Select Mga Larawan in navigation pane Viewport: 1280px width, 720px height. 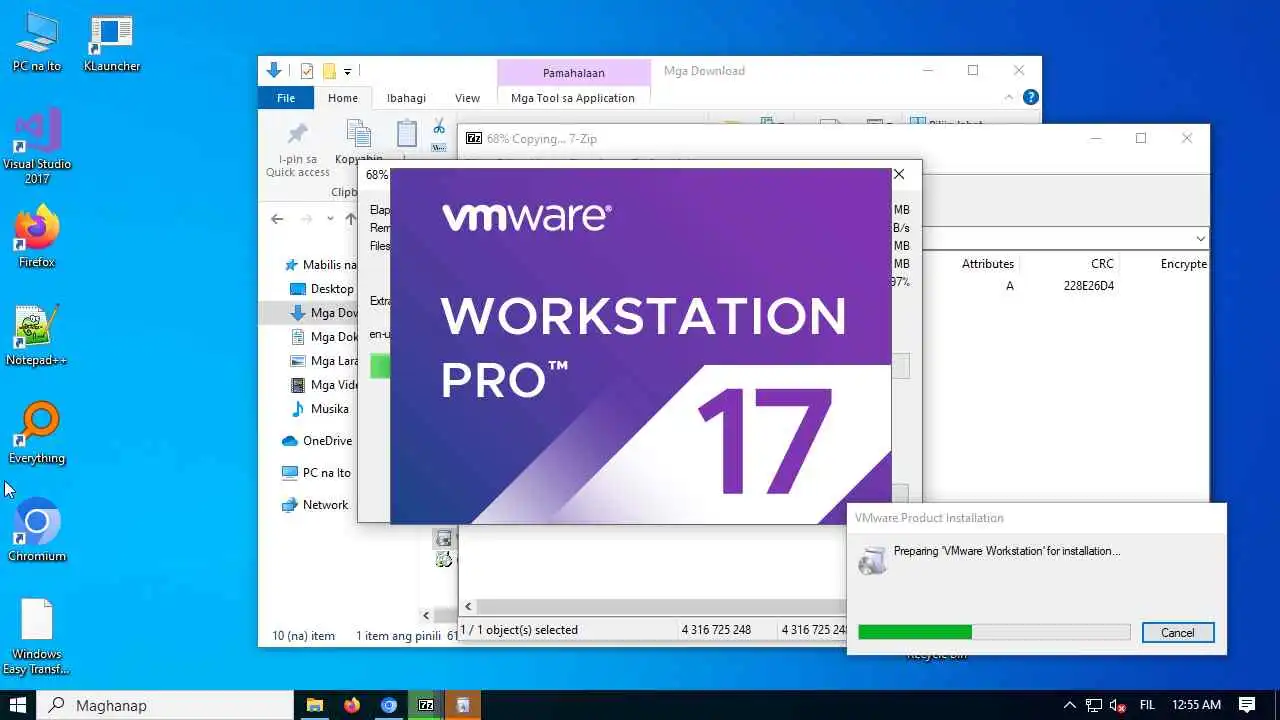324,361
